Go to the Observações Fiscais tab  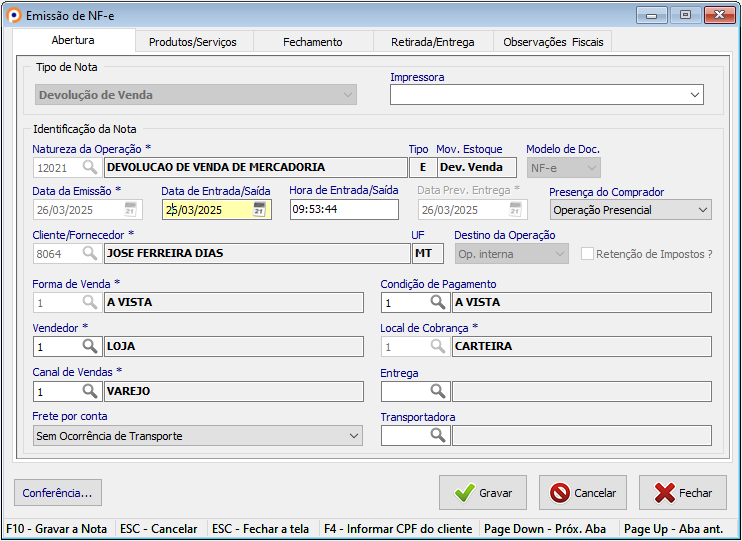pos(553,42)
